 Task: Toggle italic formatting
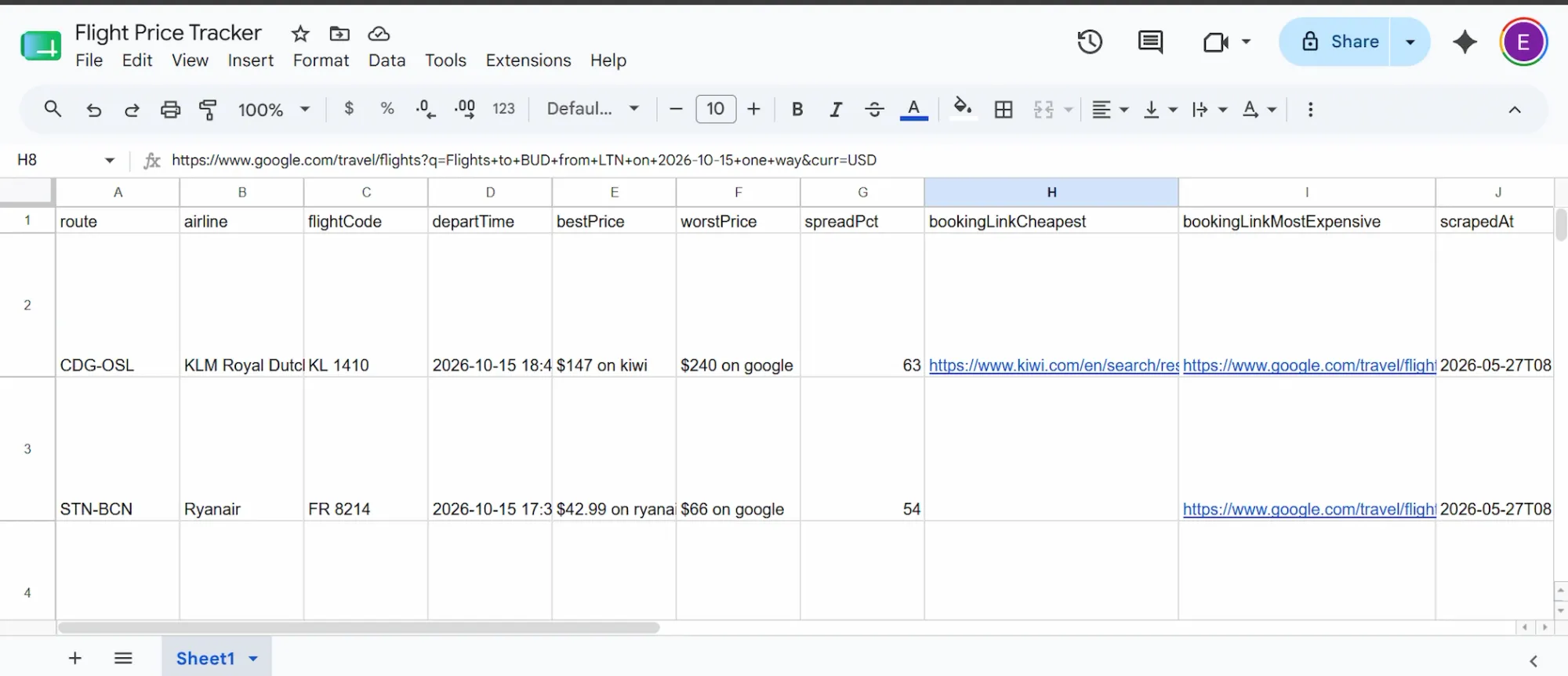836,109
